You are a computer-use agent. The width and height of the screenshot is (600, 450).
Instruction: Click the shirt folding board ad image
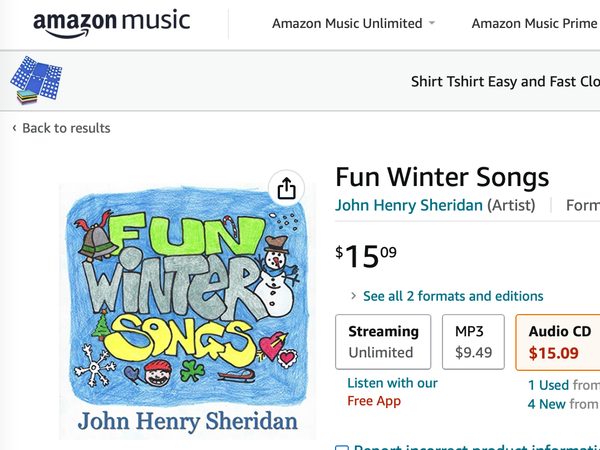point(36,80)
